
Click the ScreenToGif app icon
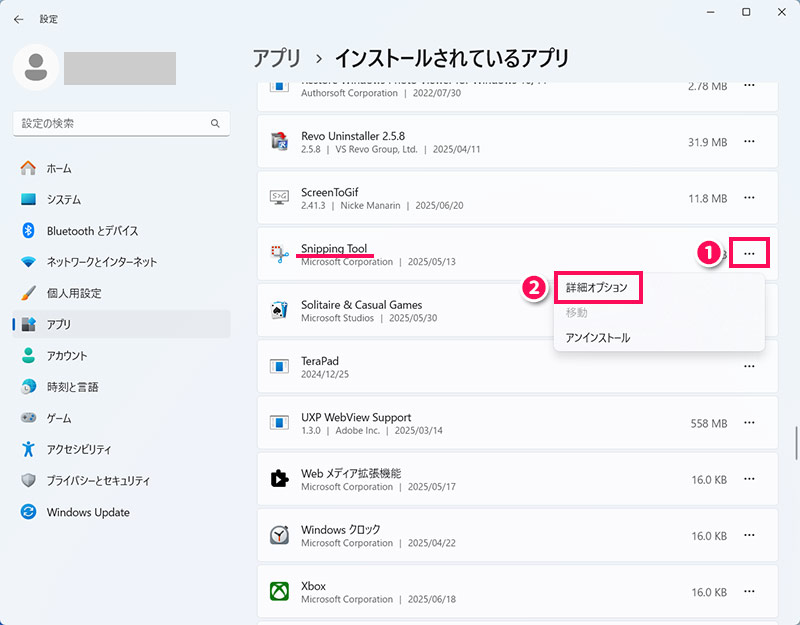[279, 197]
